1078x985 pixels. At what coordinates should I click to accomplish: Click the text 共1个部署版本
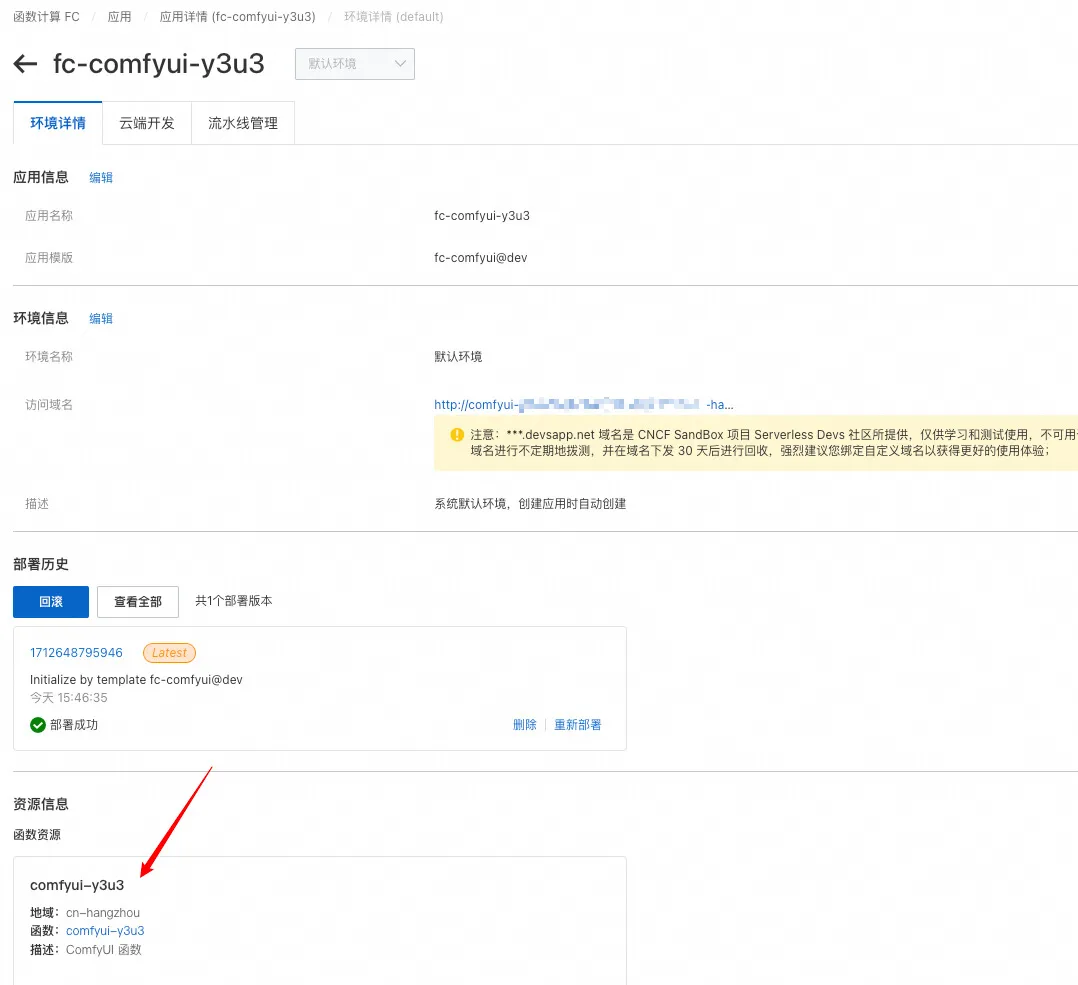(234, 601)
